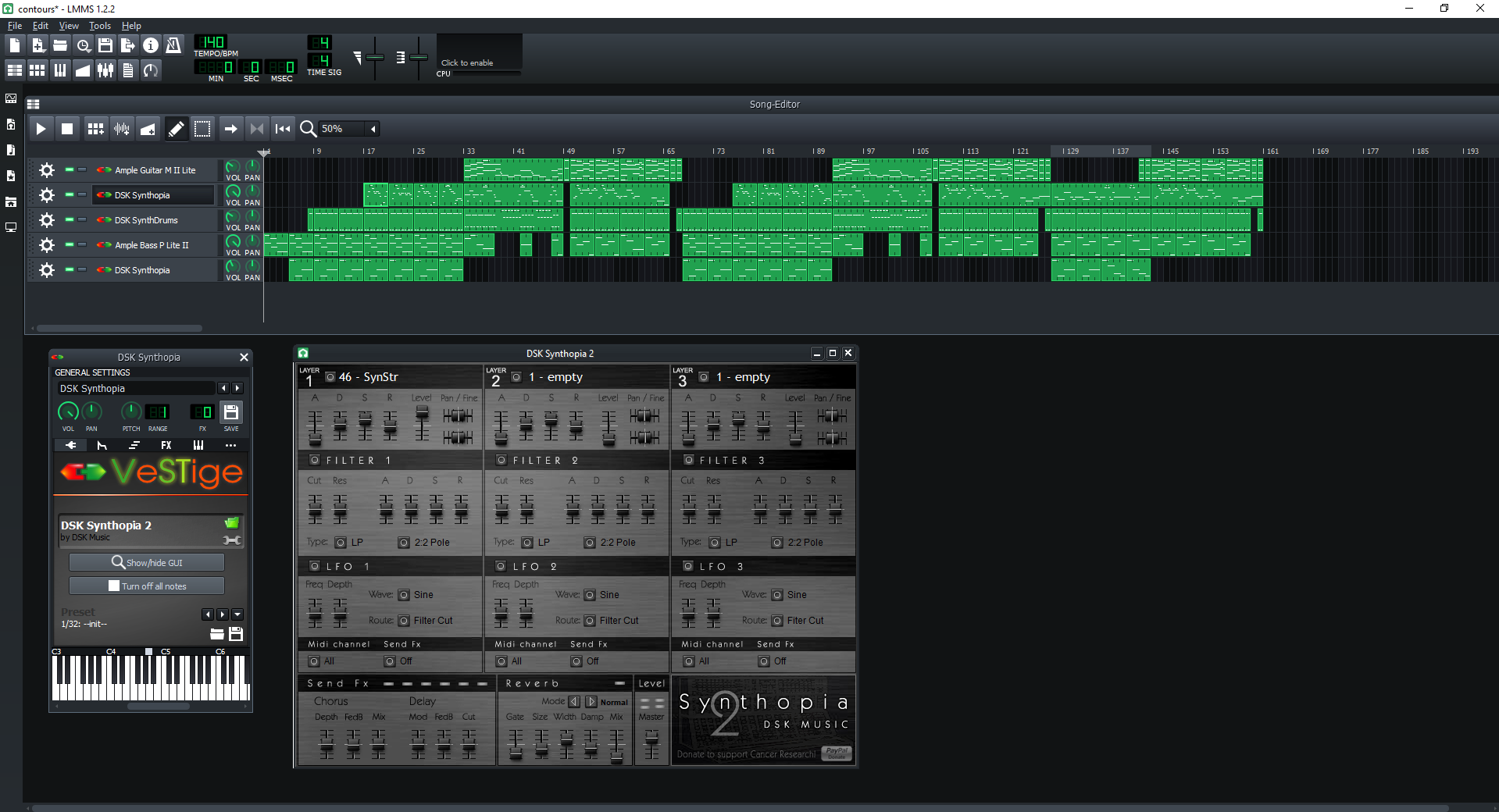Stop song playback in Song-Editor
Viewport: 1499px width, 812px height.
pyautogui.click(x=67, y=129)
